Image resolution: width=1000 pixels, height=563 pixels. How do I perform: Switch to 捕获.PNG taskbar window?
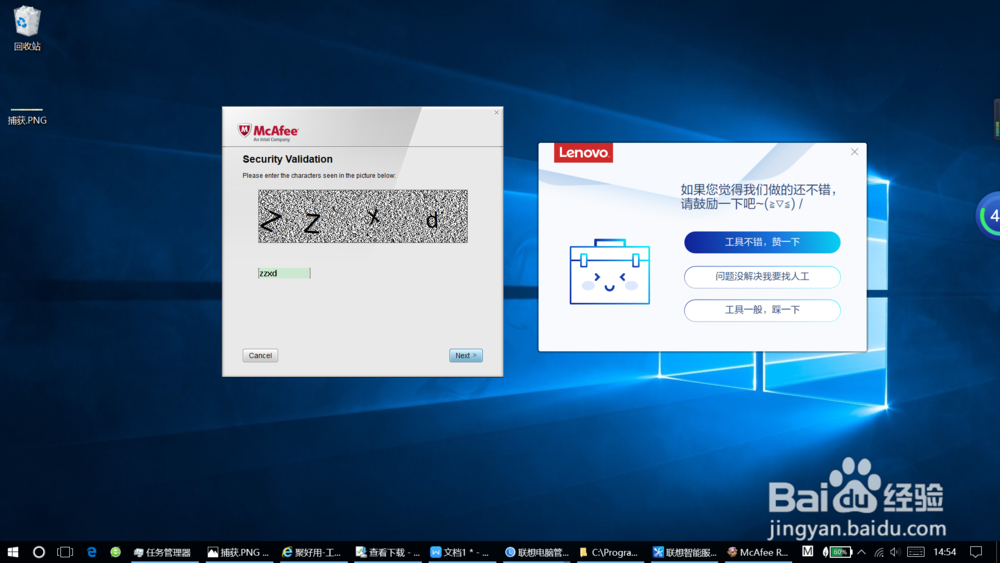[x=239, y=552]
